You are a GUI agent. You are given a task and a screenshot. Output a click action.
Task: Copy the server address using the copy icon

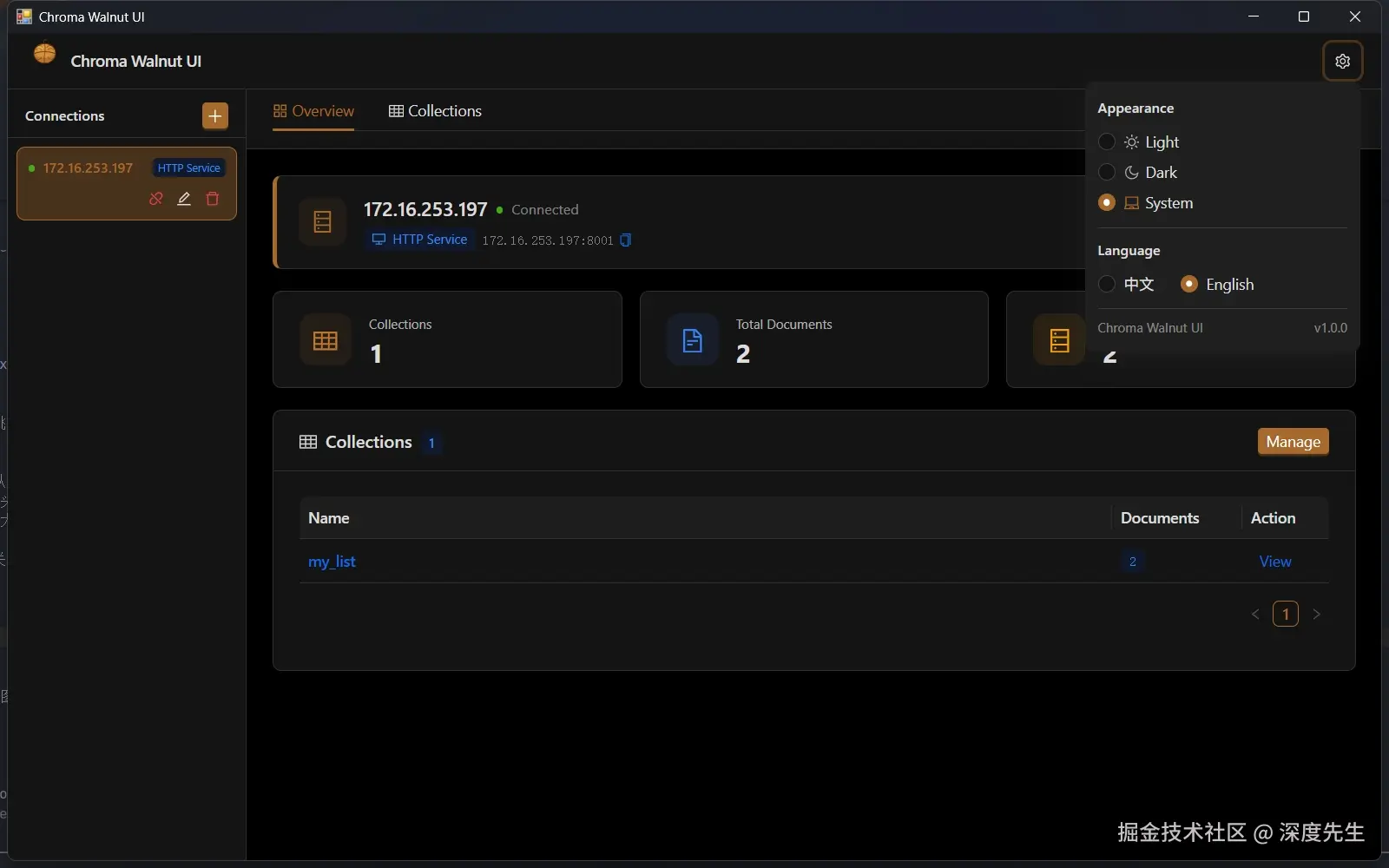tap(626, 240)
